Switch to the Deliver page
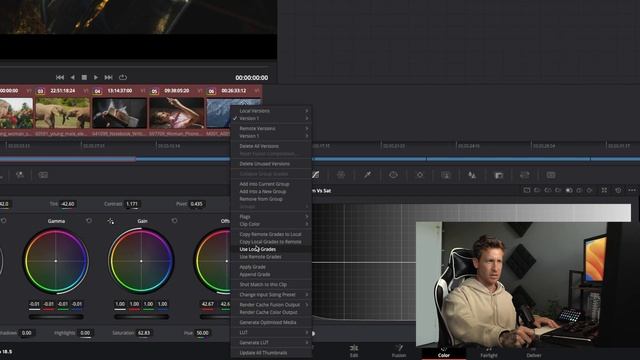The width and height of the screenshot is (640, 360). 533,351
